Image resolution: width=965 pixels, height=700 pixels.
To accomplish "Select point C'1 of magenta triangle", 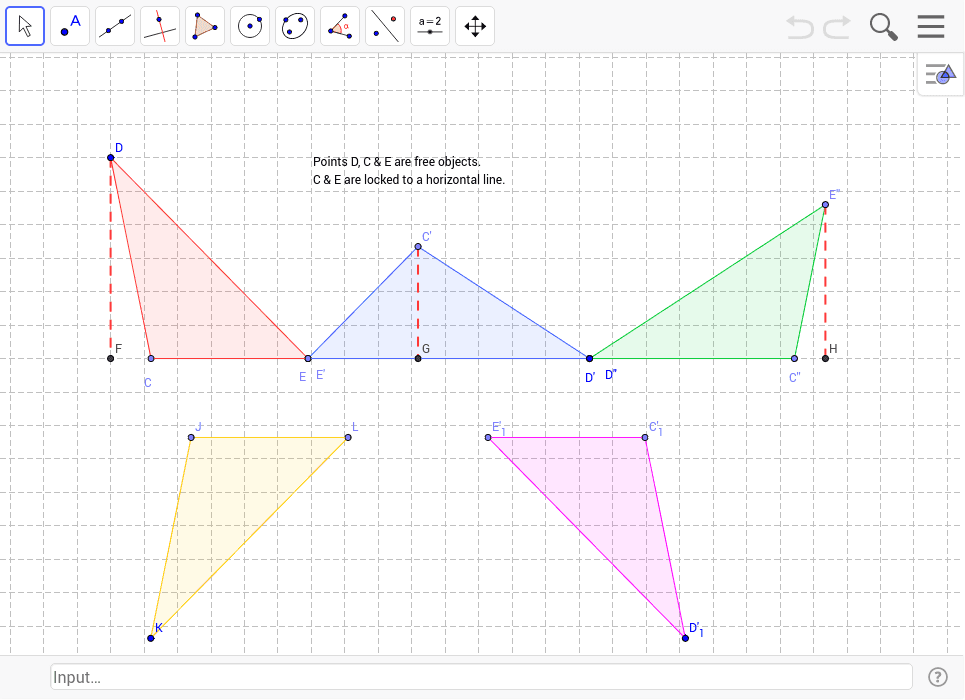I will tap(645, 438).
